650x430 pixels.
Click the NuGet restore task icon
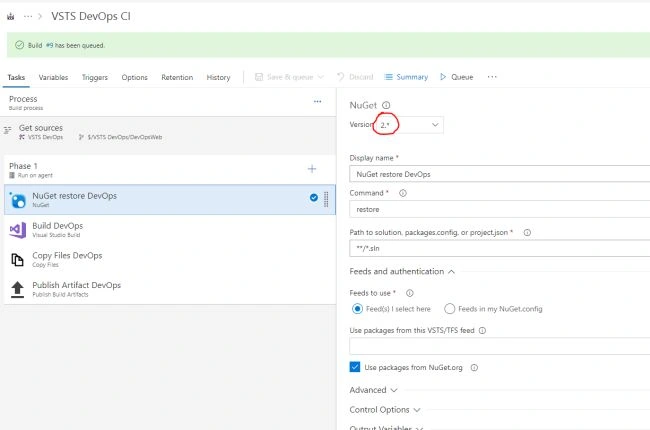tap(18, 200)
